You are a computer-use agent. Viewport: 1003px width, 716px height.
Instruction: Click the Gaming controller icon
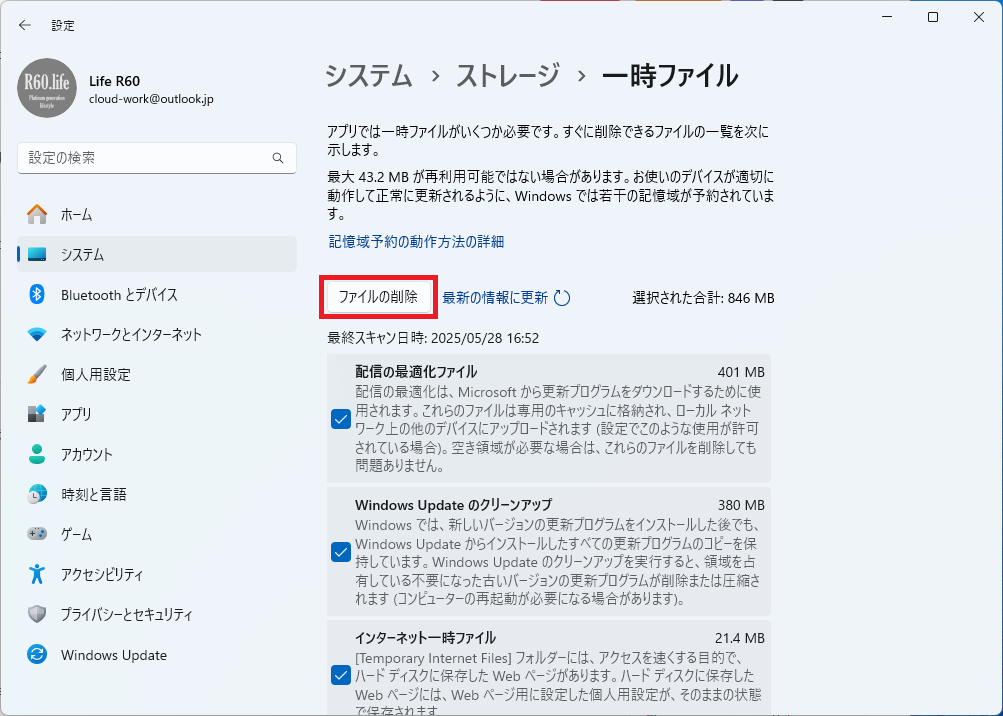click(37, 534)
